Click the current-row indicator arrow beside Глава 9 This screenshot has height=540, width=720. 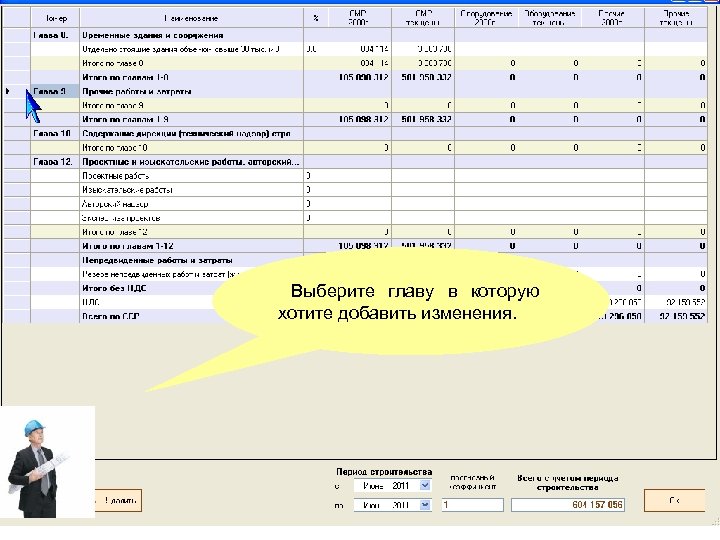coord(8,91)
